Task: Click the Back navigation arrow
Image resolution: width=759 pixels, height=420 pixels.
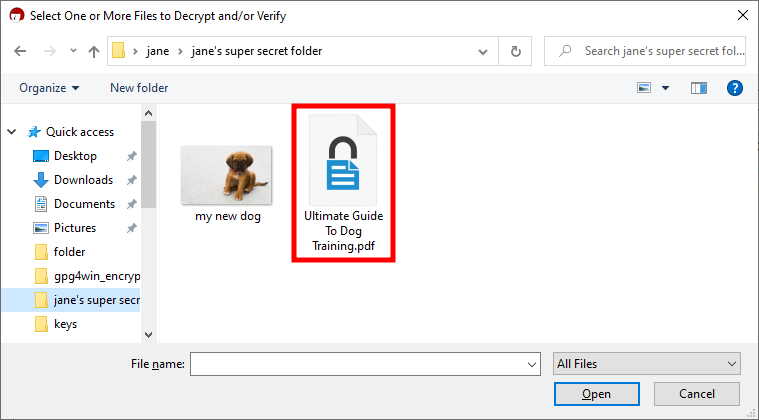Action: (21, 51)
